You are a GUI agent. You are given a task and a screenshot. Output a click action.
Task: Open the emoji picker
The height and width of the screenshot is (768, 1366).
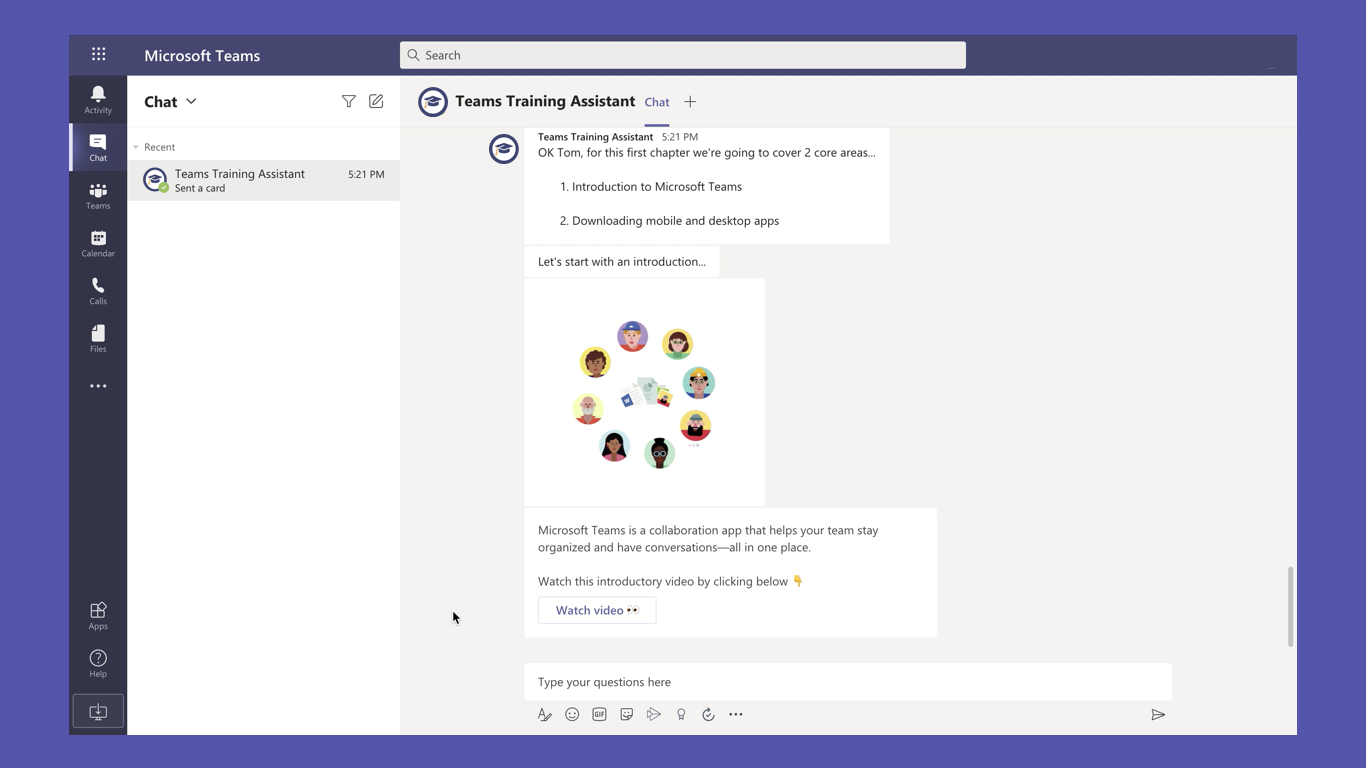tap(572, 714)
